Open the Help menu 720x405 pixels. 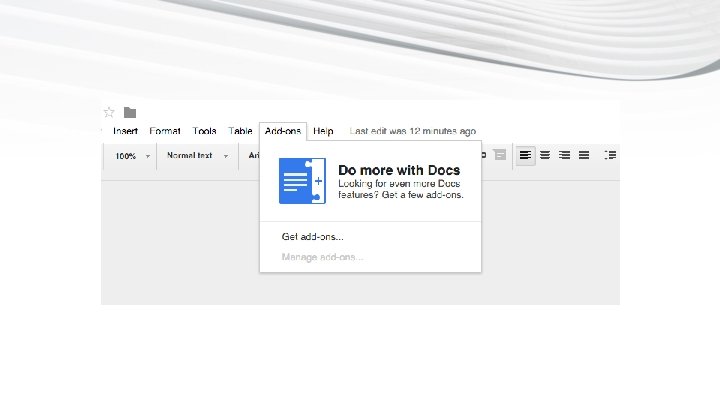pyautogui.click(x=323, y=131)
